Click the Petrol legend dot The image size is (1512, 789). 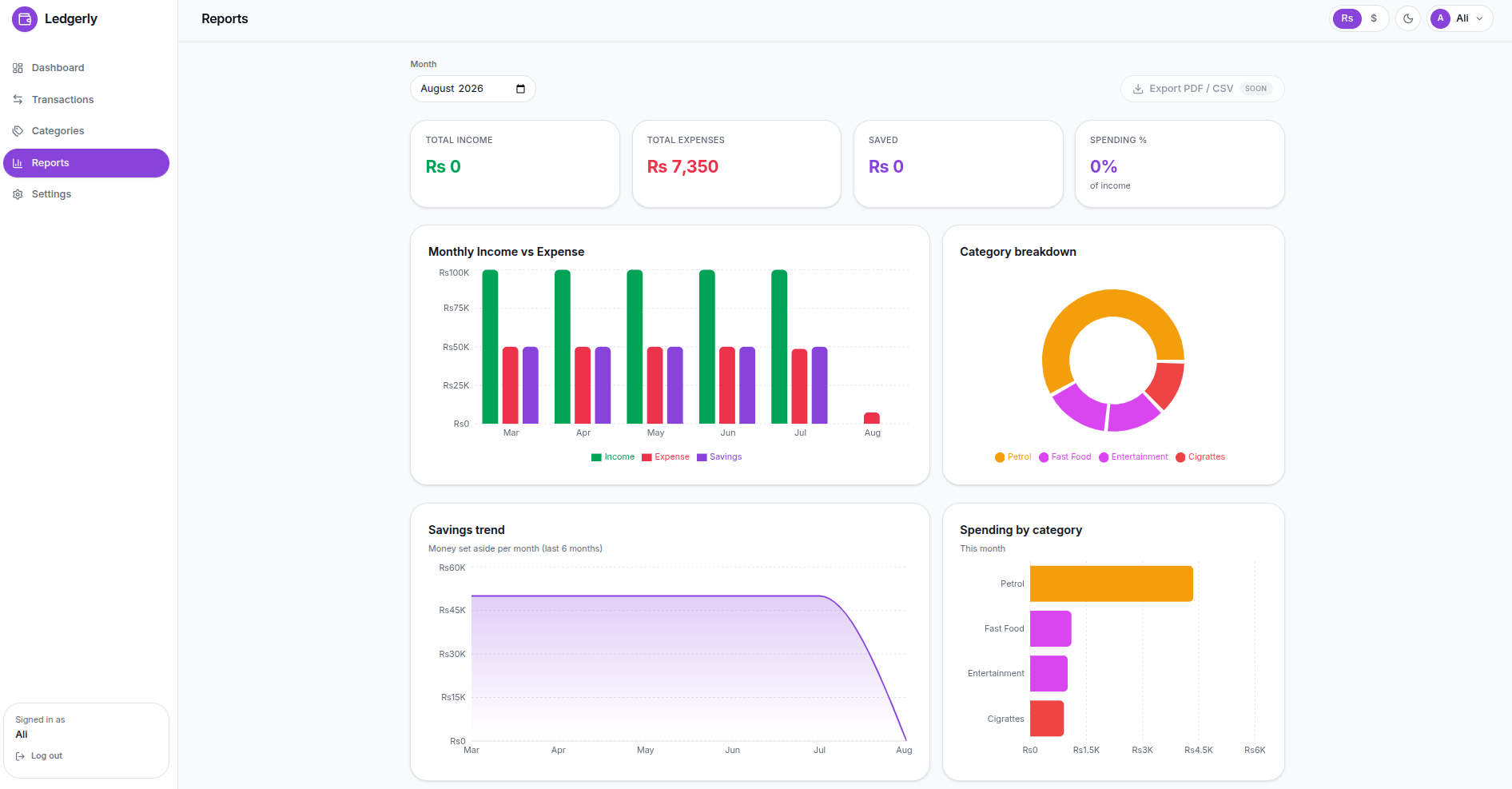click(x=1000, y=457)
